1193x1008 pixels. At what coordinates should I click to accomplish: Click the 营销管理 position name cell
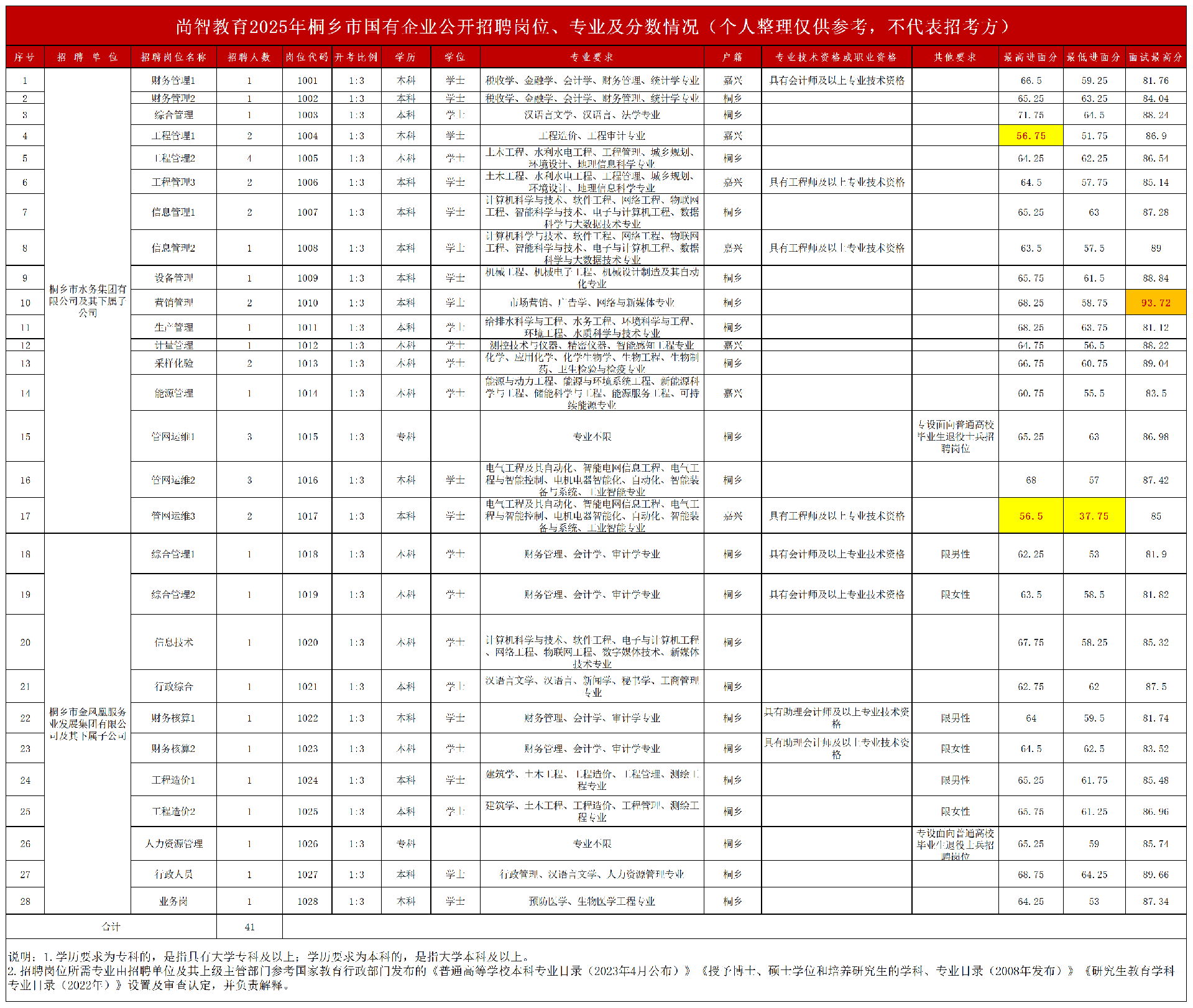[173, 303]
